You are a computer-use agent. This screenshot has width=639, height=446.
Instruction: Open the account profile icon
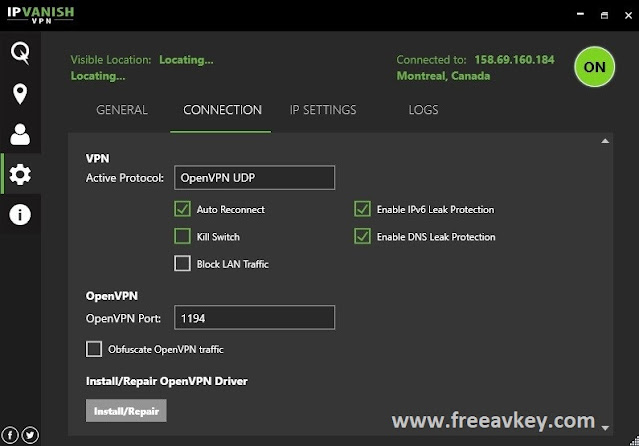coord(20,134)
